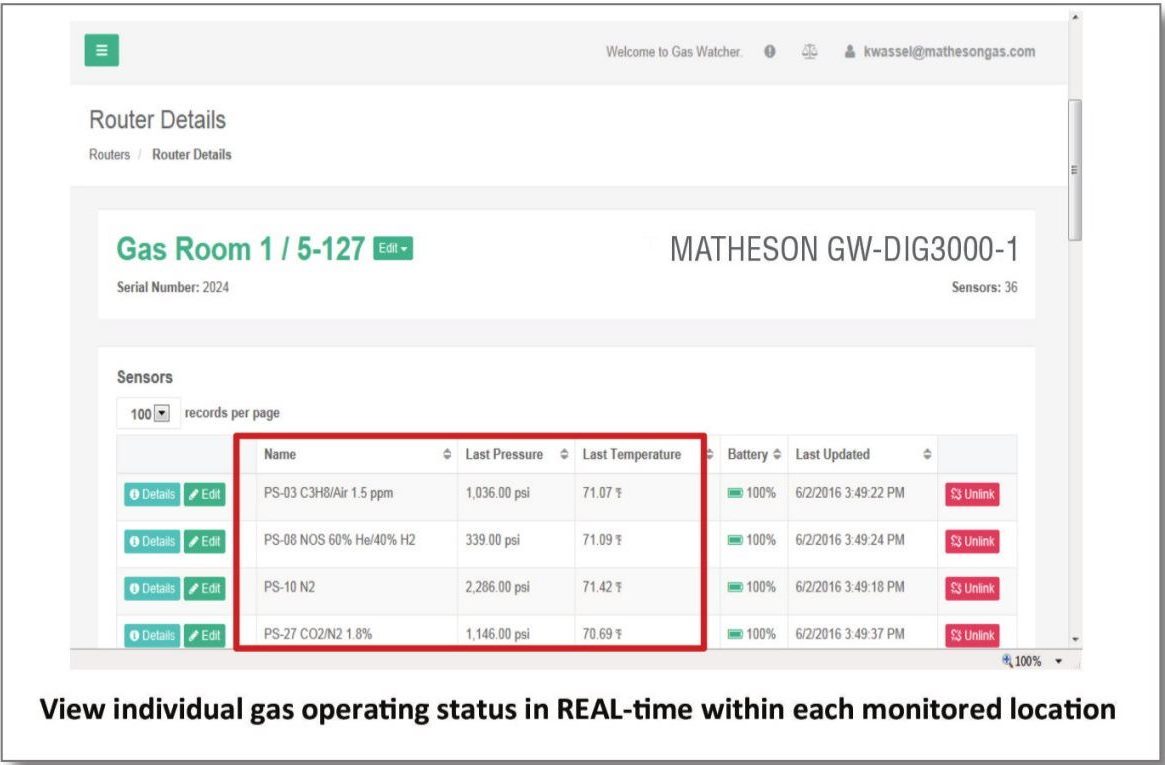Open Details for PS-03 C3H8/Air sensor
Viewport: 1165px width, 765px height.
tap(152, 494)
